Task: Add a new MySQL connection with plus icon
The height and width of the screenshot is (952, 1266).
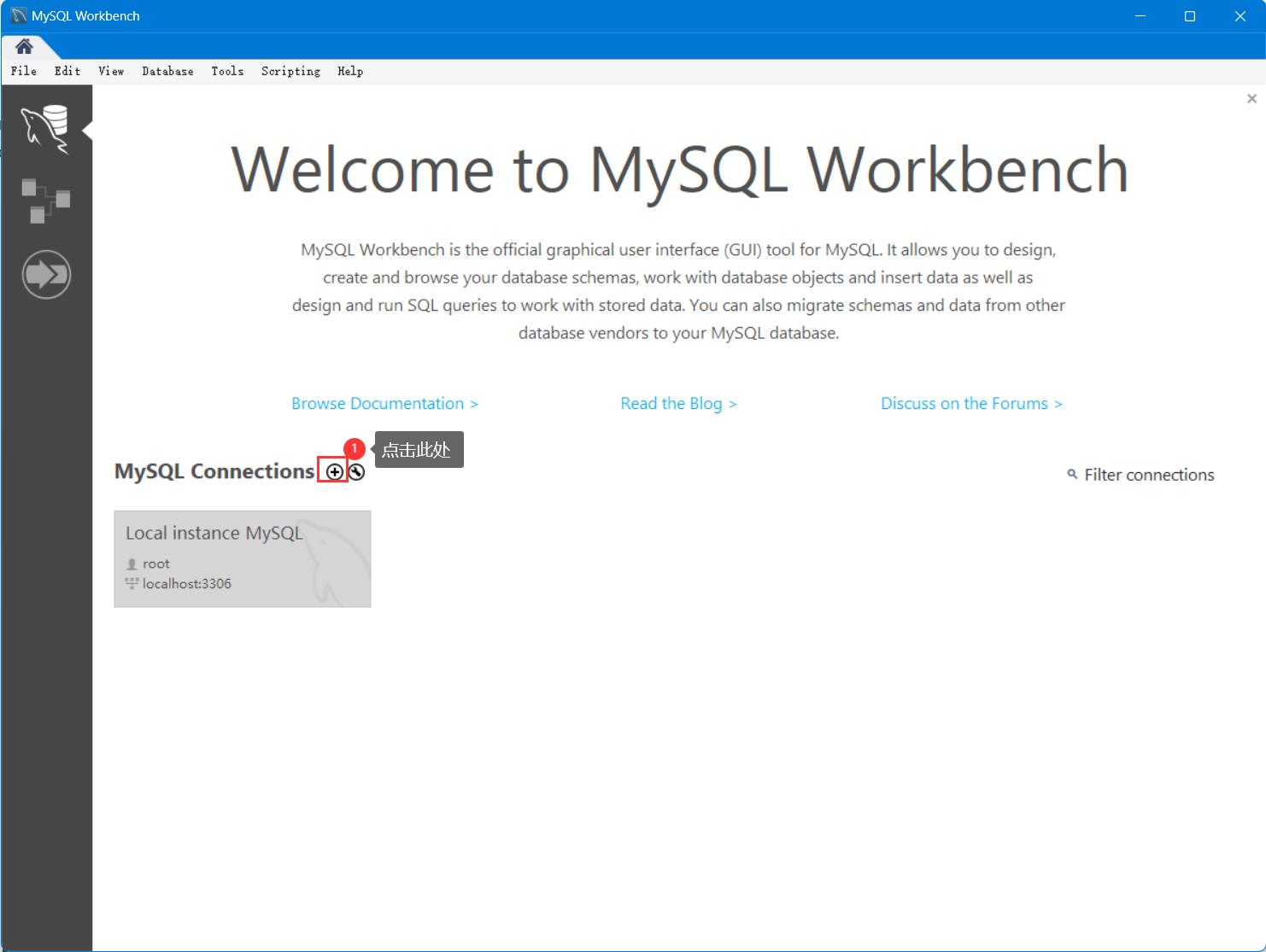Action: click(334, 472)
